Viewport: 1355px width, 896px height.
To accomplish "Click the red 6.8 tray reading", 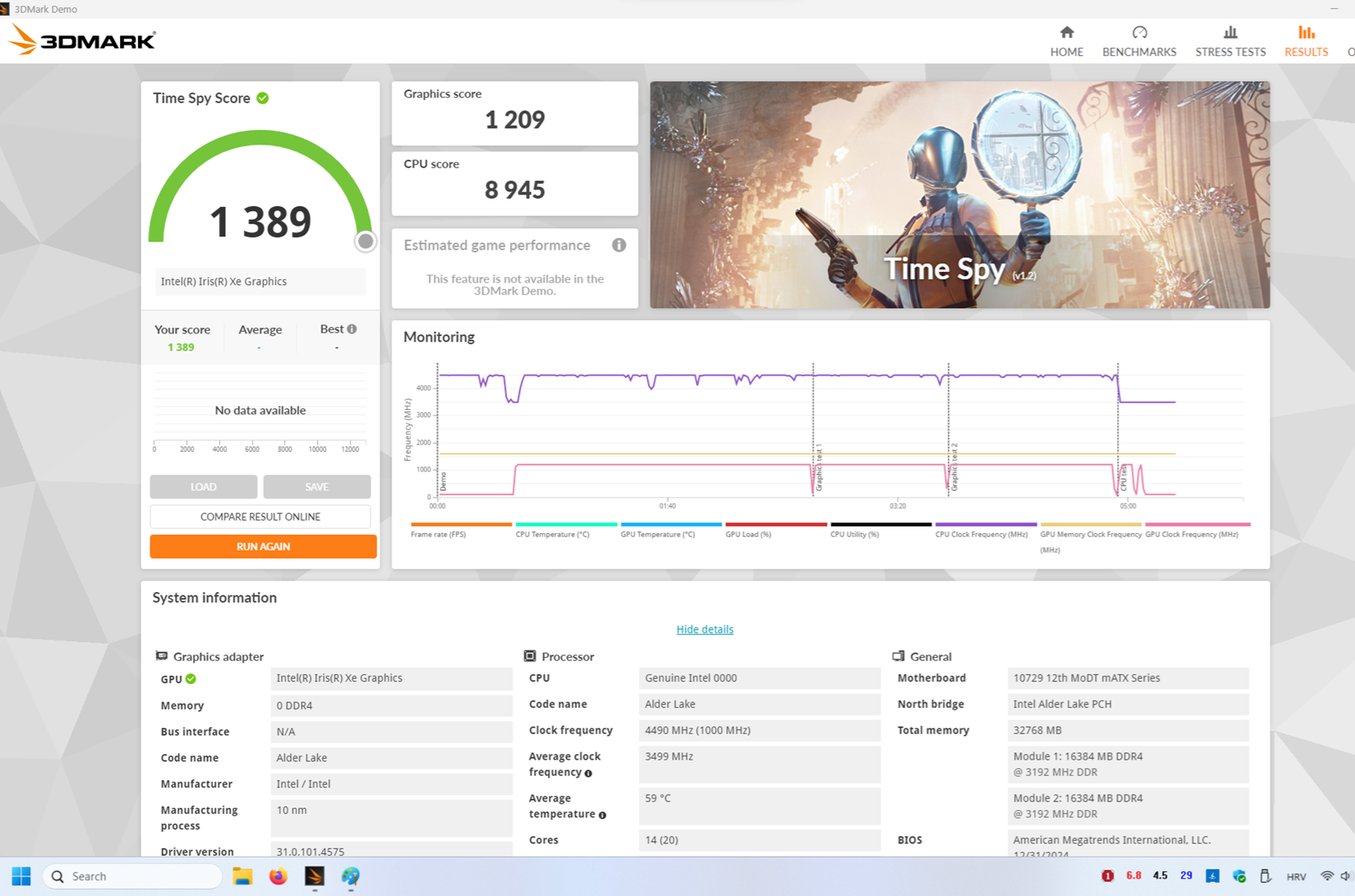I will click(1133, 876).
